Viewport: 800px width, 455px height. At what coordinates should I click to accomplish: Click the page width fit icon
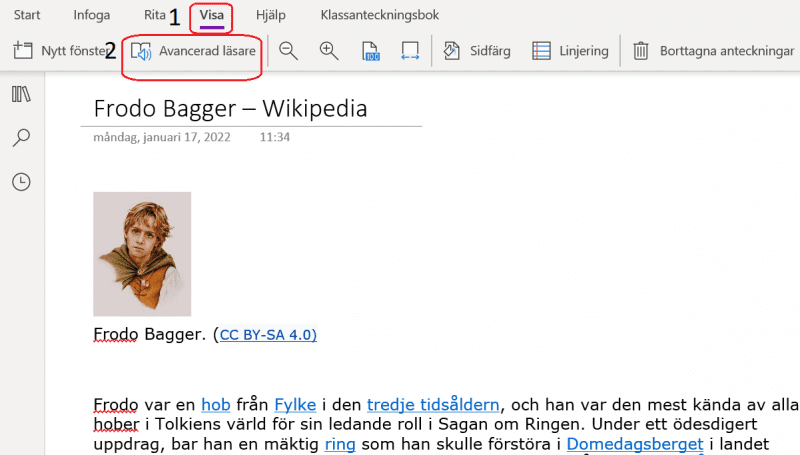(x=410, y=51)
